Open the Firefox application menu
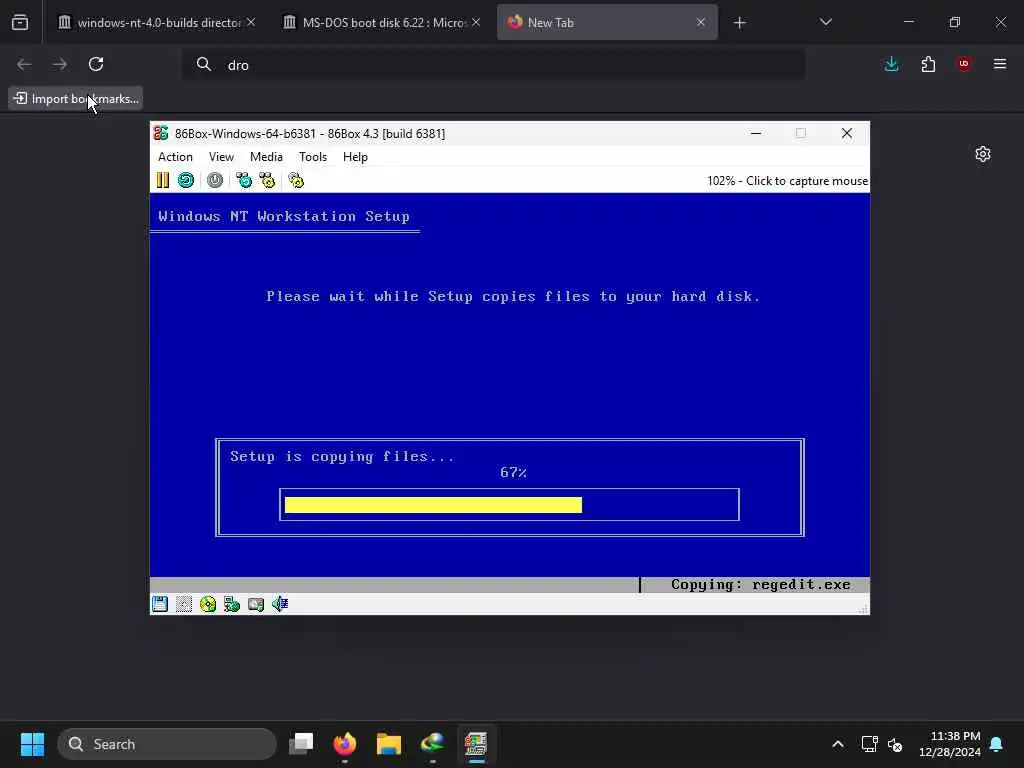The image size is (1024, 768). click(1000, 64)
